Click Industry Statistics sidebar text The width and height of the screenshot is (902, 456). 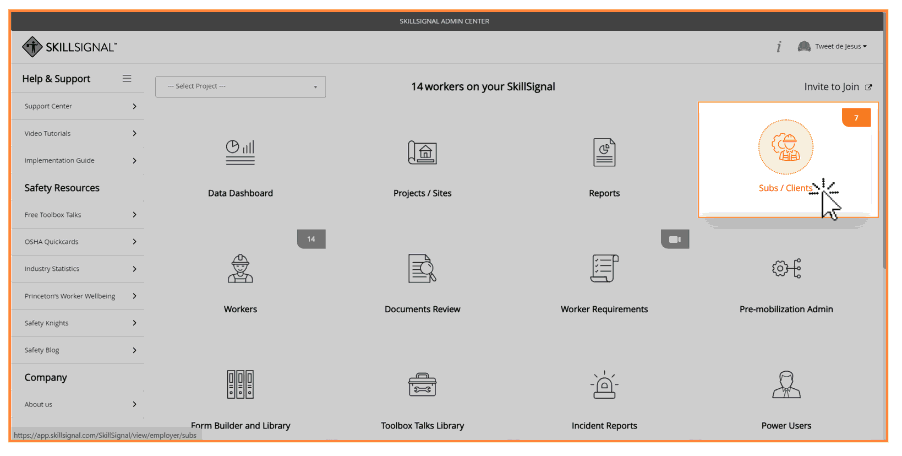(x=52, y=269)
